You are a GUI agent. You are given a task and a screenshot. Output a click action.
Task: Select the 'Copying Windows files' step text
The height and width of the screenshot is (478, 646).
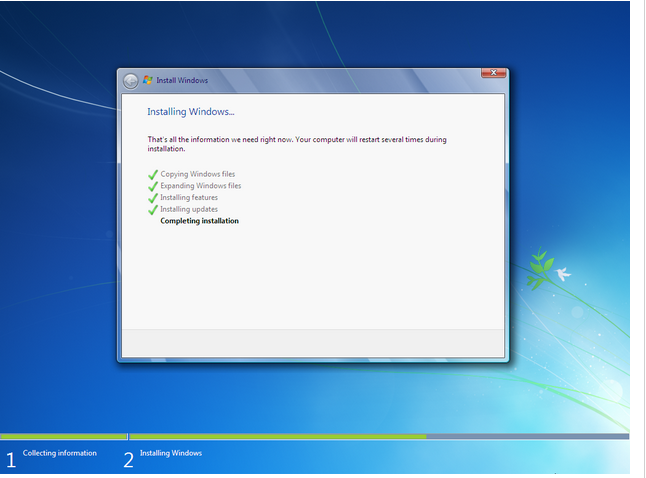(x=198, y=174)
